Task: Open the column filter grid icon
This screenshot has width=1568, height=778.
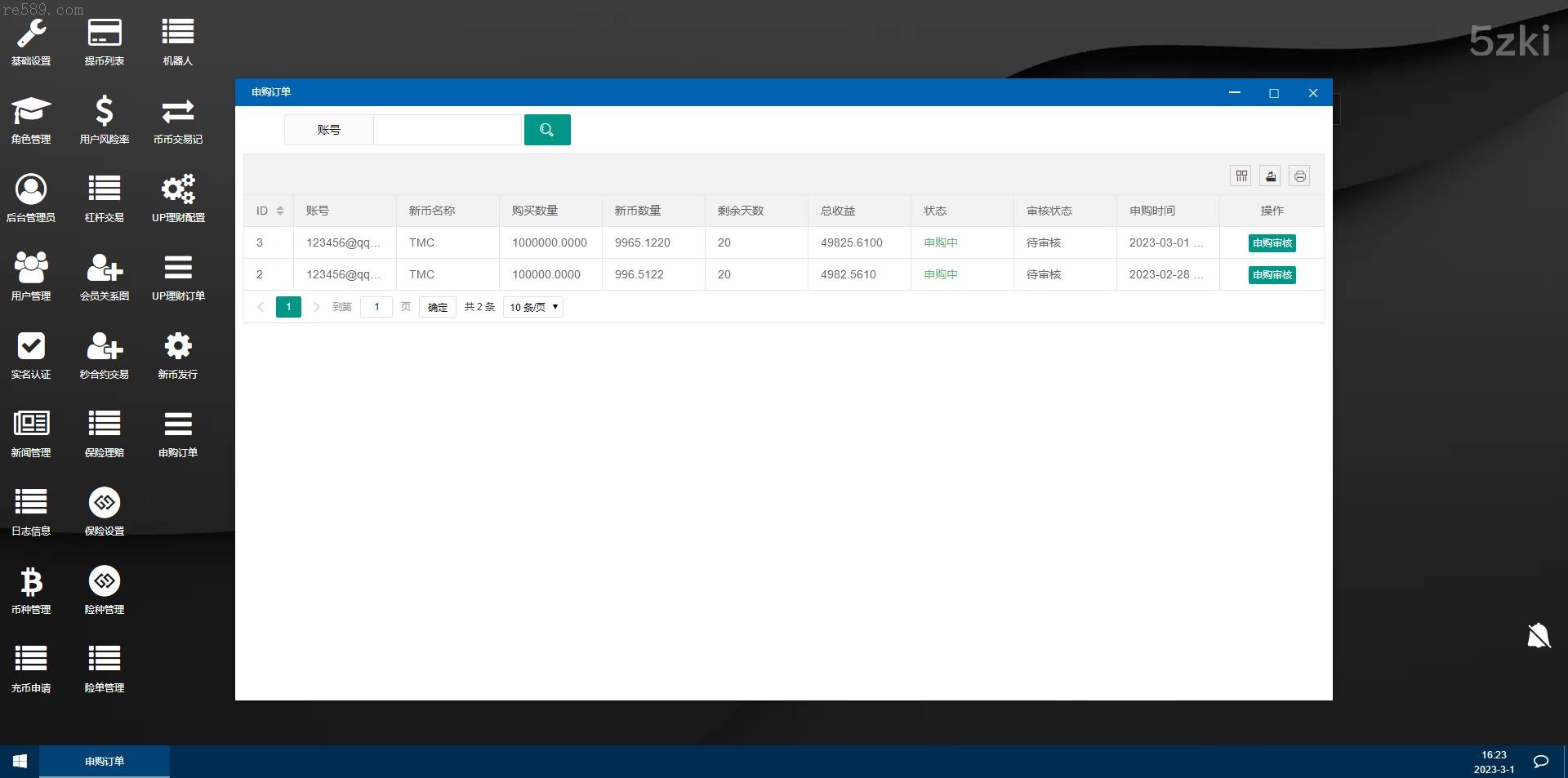Action: coord(1241,176)
